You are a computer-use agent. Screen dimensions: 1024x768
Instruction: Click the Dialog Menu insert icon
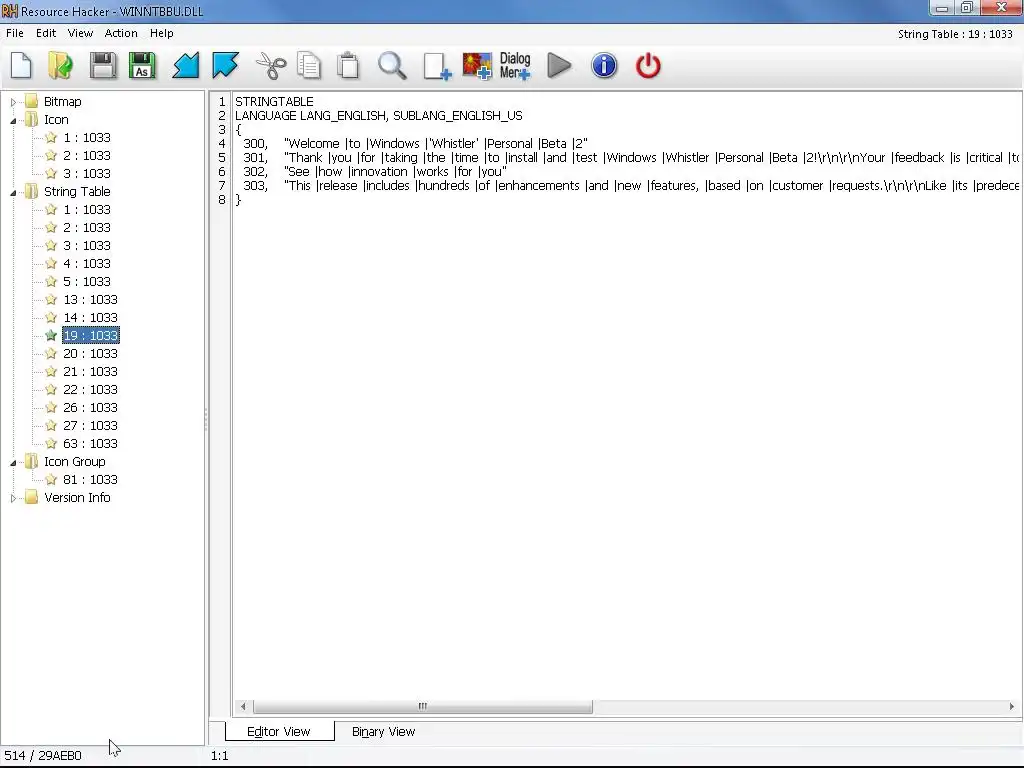[x=515, y=66]
